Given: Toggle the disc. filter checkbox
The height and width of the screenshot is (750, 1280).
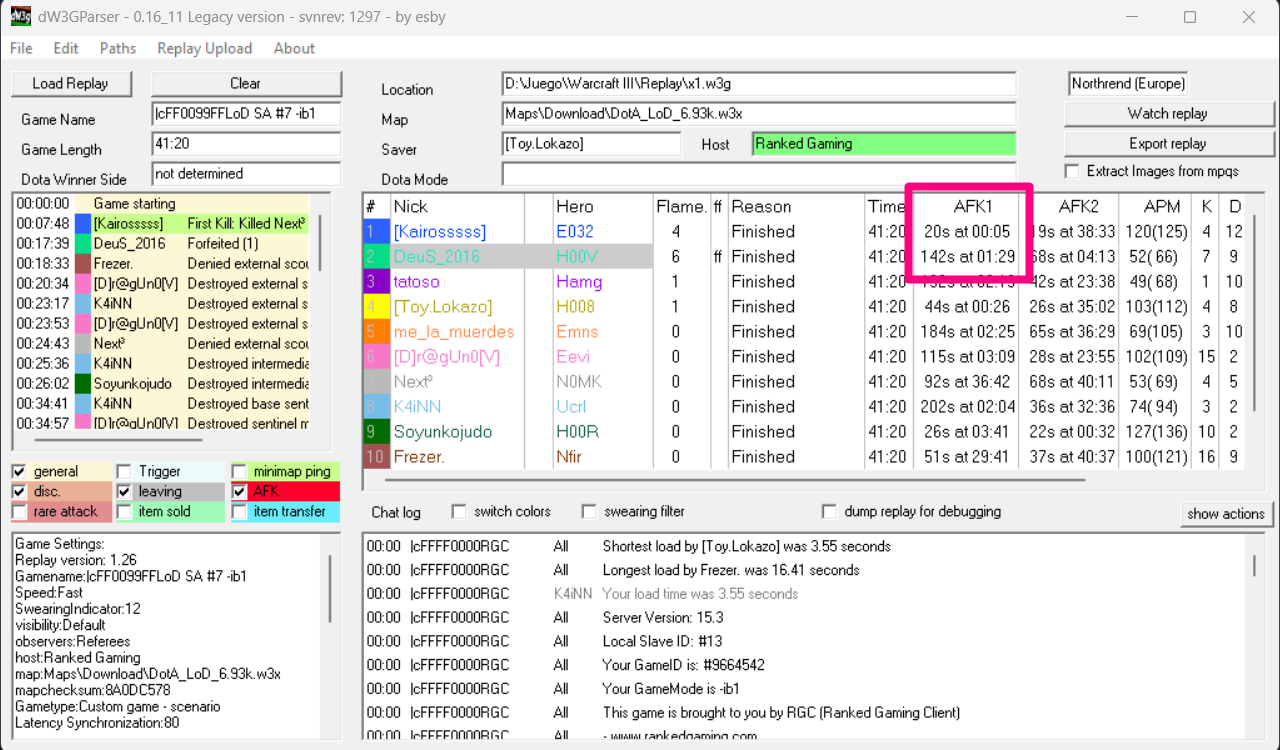Looking at the screenshot, I should tap(19, 491).
